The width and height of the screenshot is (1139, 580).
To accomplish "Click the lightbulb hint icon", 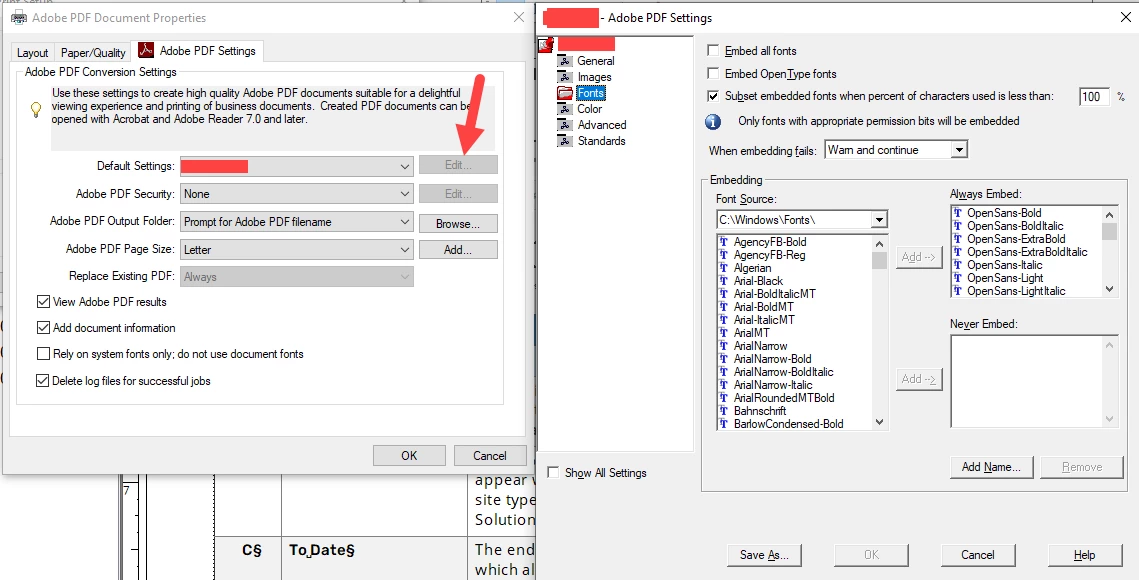I will (x=35, y=110).
